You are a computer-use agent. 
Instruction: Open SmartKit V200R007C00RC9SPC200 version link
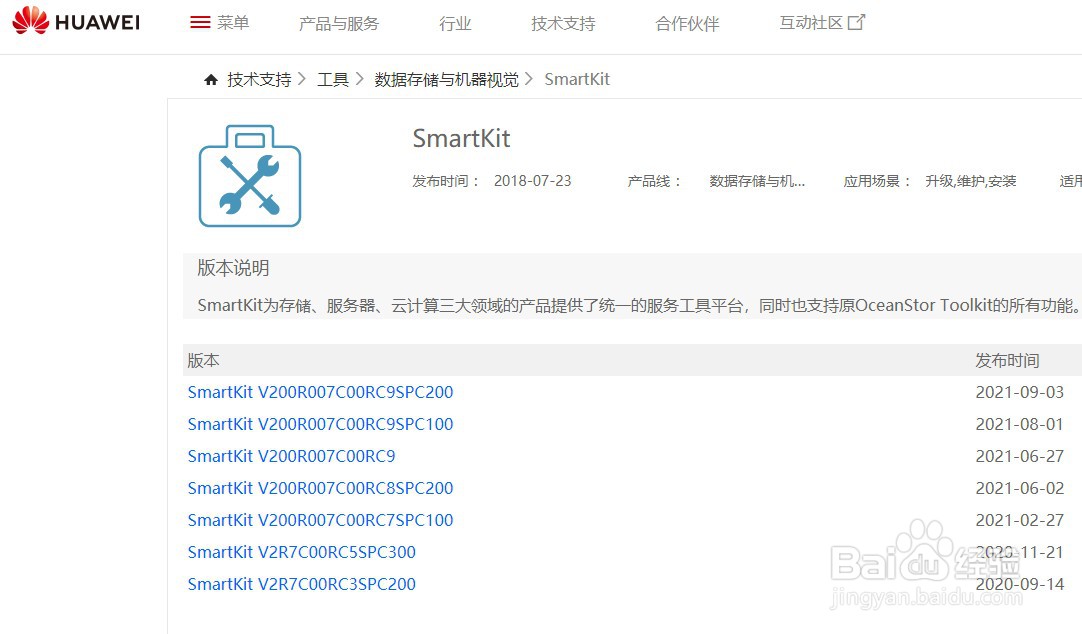pyautogui.click(x=320, y=392)
